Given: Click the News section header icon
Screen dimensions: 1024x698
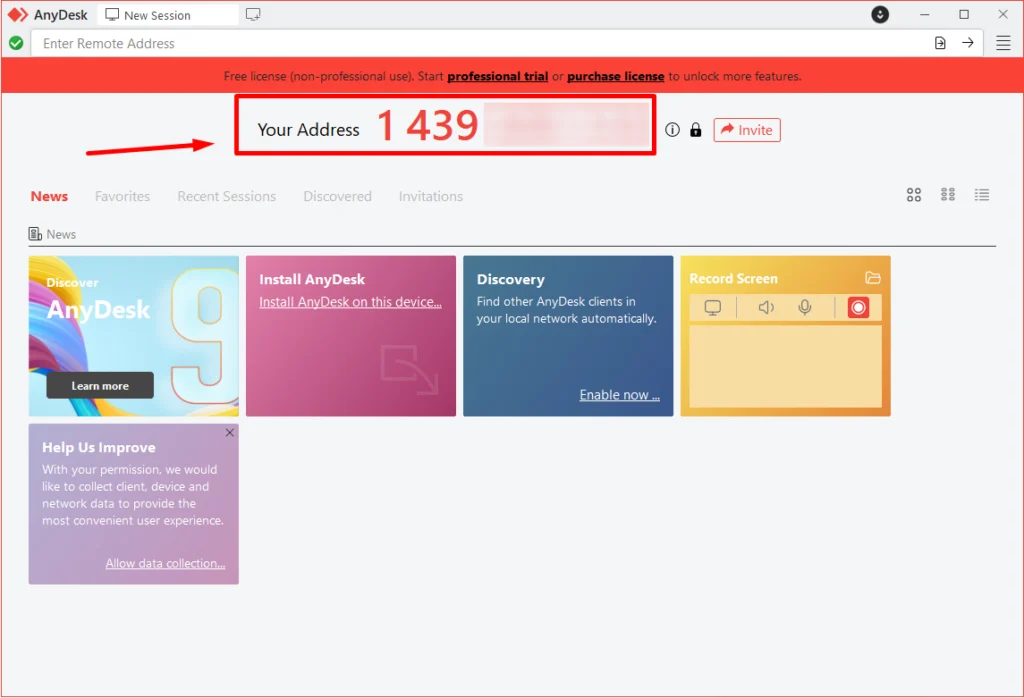Looking at the screenshot, I should (35, 234).
